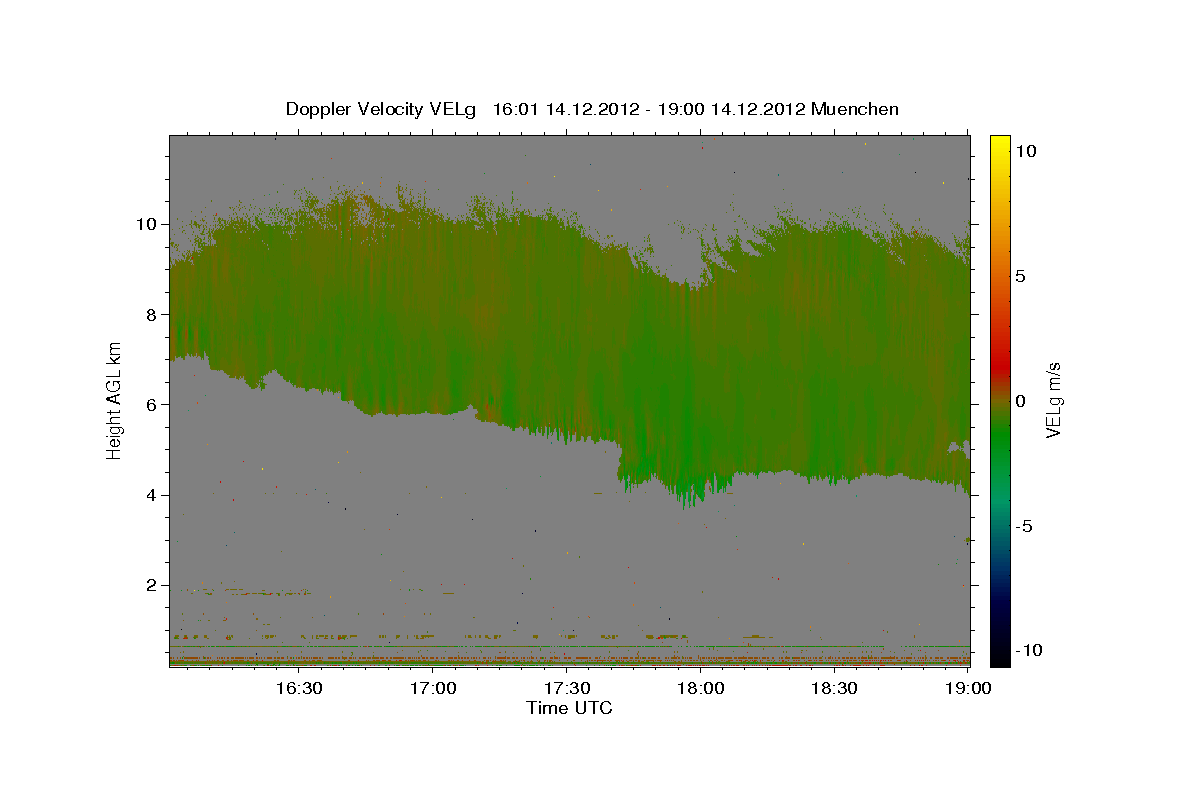Click the 'VELg m/s' colorbar label
1200x800 pixels.
(1053, 400)
